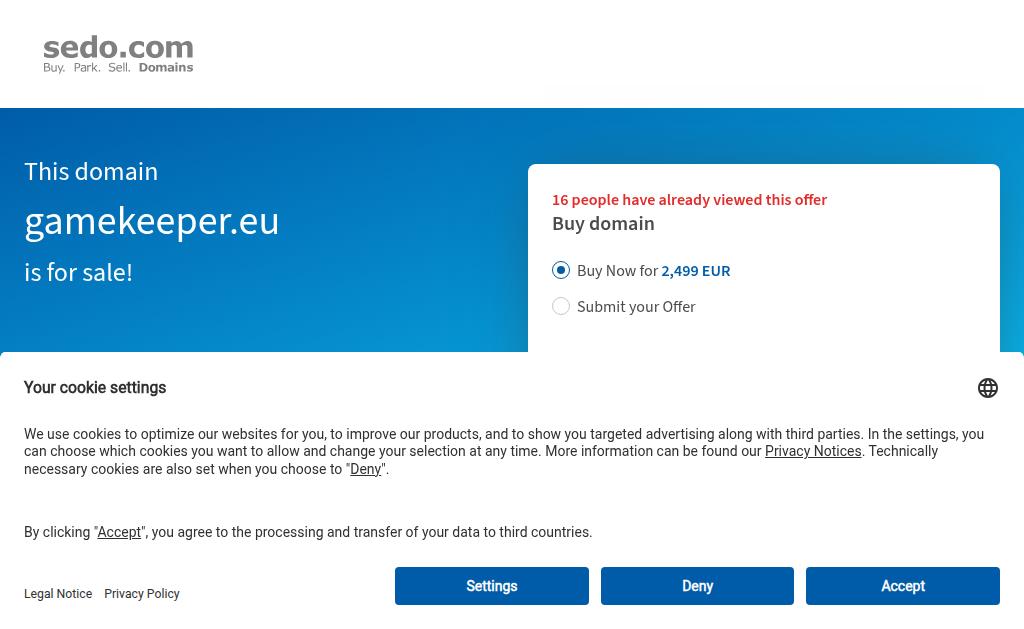
Task: Choose the Submit your Offer radio button
Action: (561, 306)
